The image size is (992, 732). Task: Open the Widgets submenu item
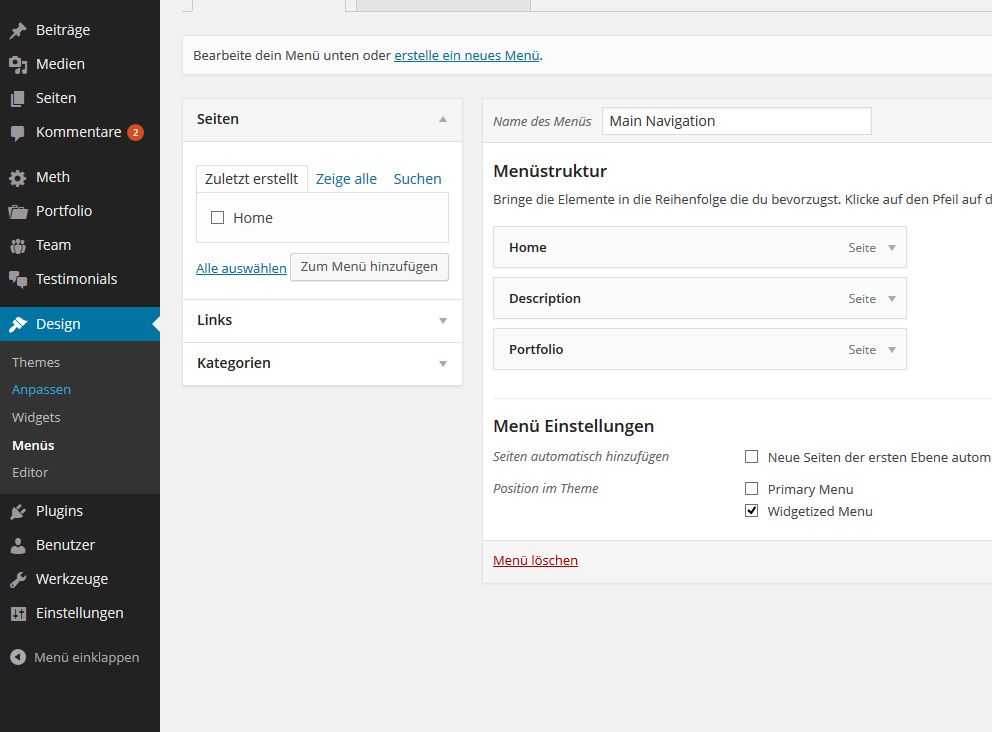36,417
